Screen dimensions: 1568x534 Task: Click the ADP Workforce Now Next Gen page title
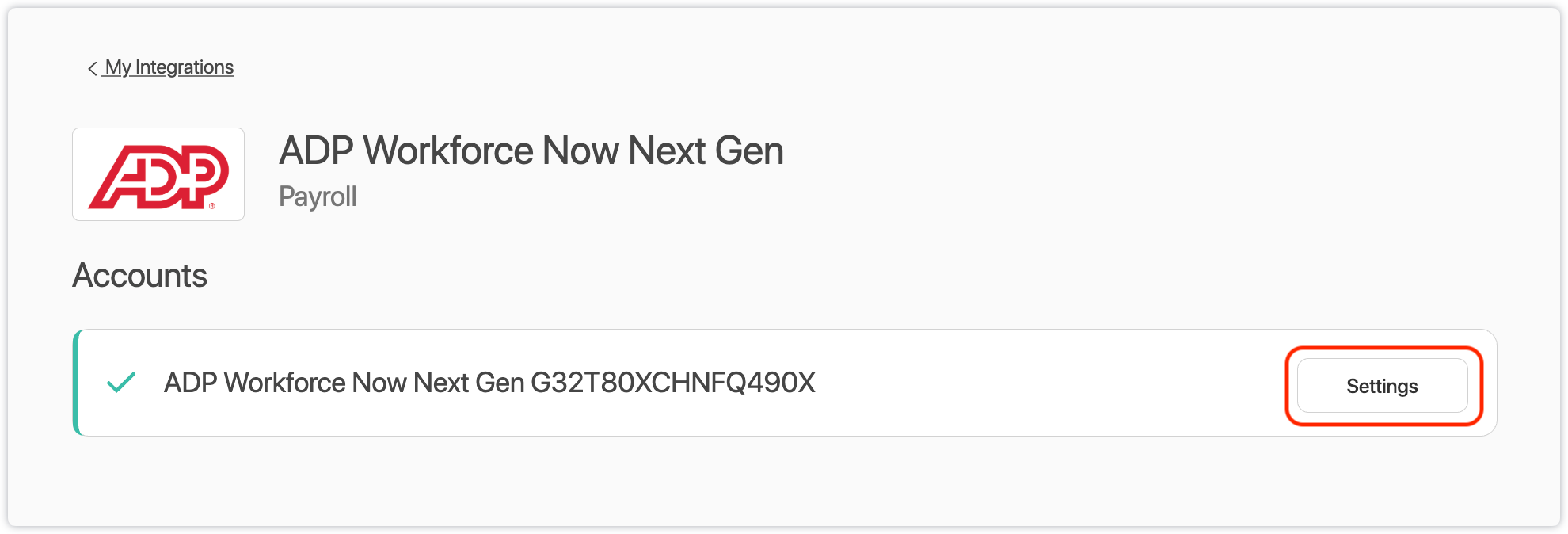pos(531,151)
